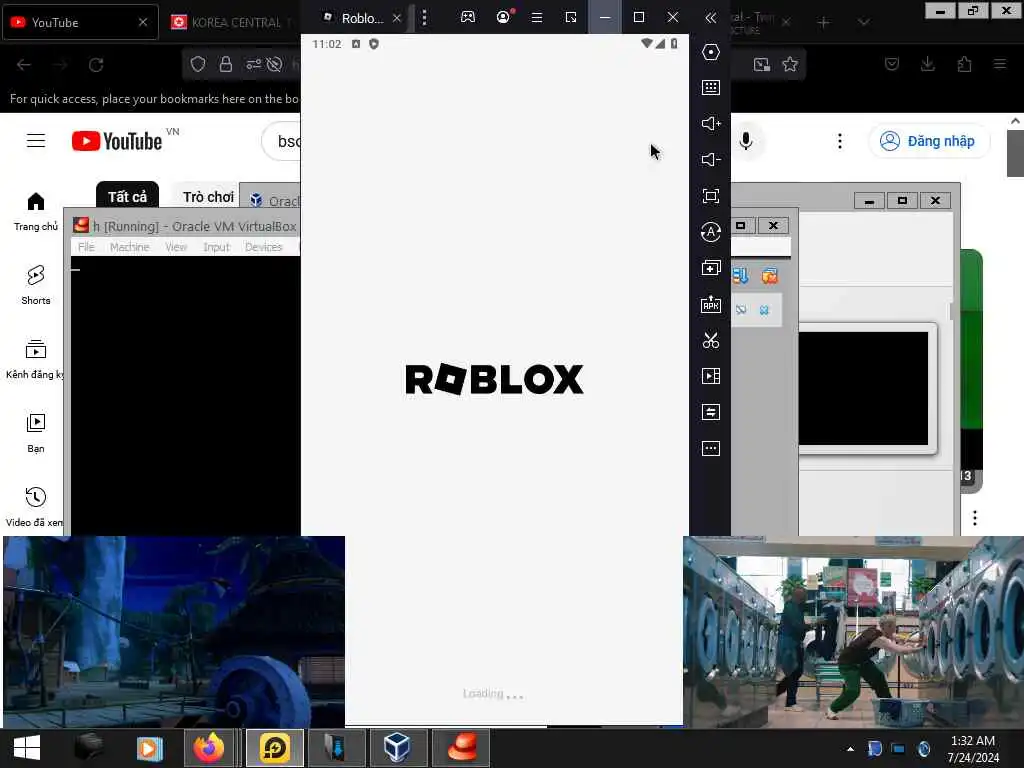1024x768 pixels.
Task: Open Video đã xem history in the sidebar
Action: coord(36,507)
